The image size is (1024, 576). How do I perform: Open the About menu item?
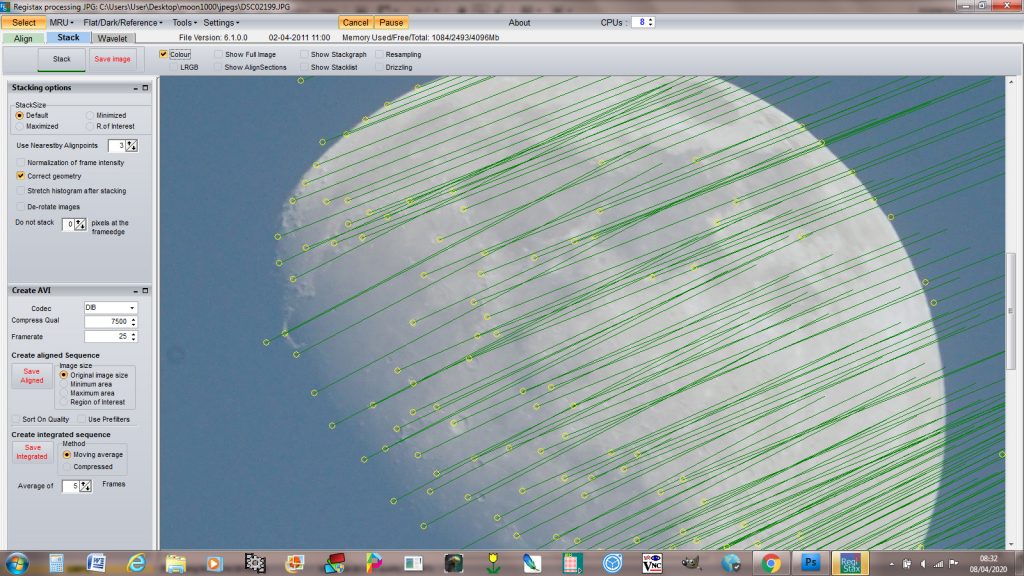tap(519, 22)
